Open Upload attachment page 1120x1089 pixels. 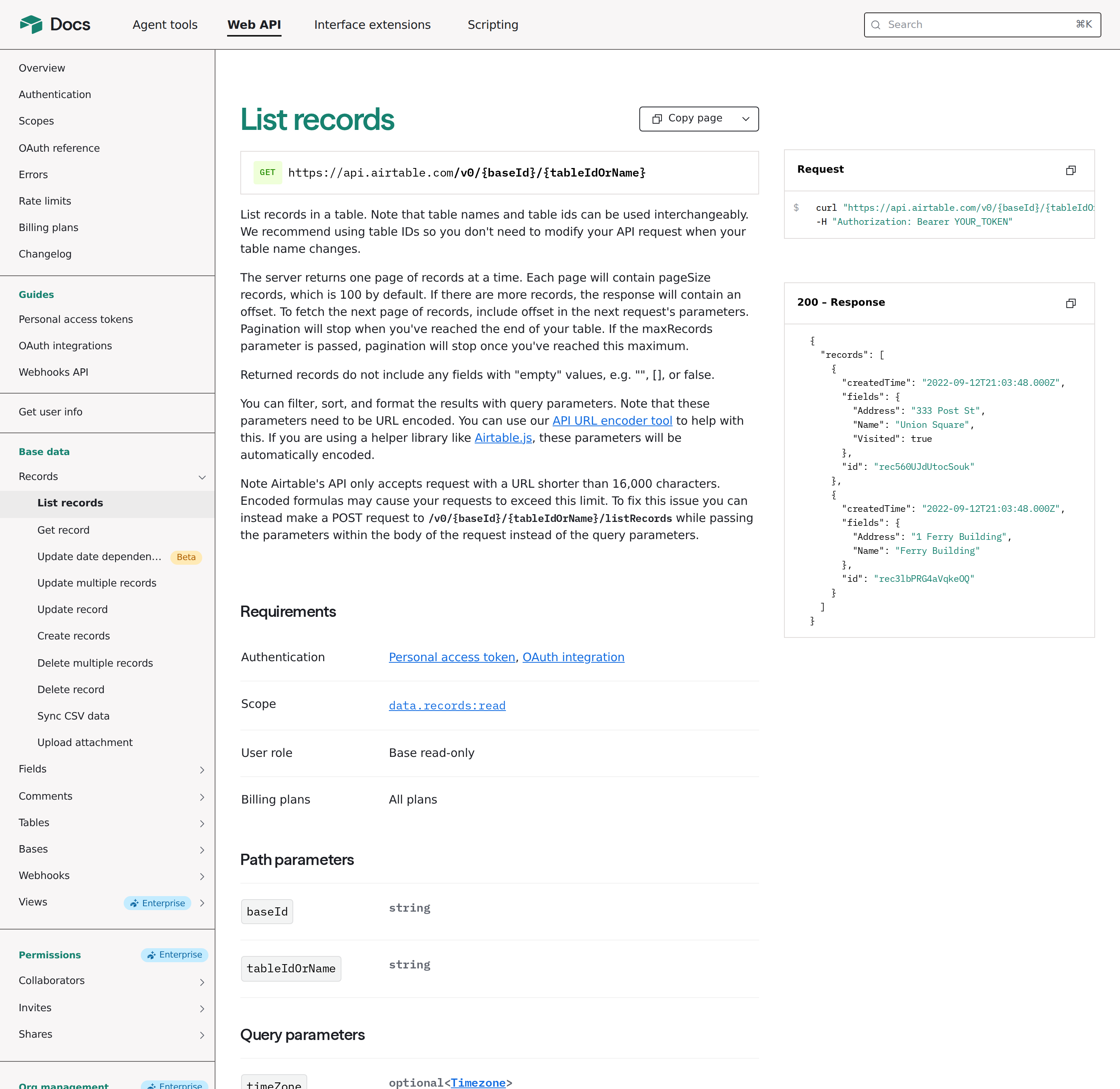tap(85, 742)
